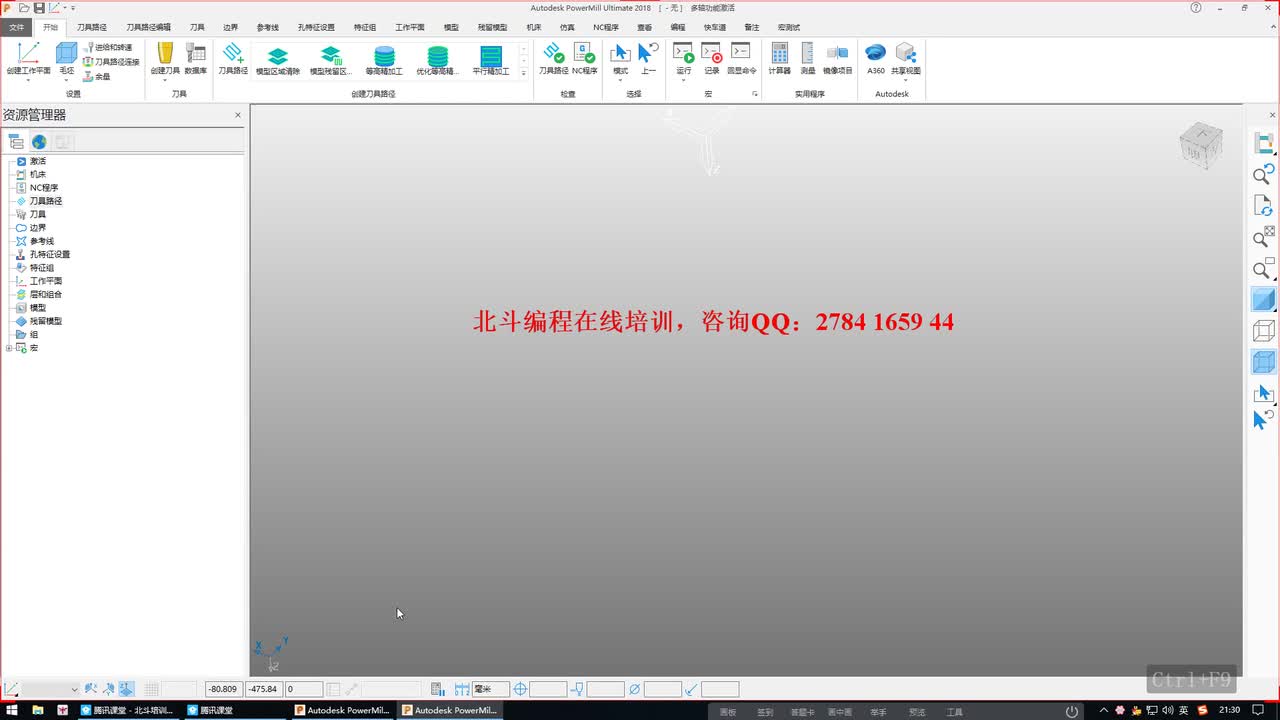Click the 测量 measure tool
This screenshot has width=1280, height=720.
[x=808, y=58]
